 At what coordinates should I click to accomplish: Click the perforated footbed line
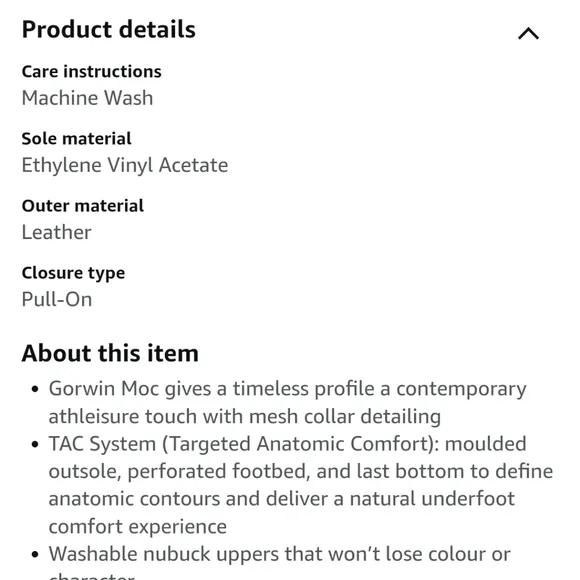pyautogui.click(x=301, y=472)
